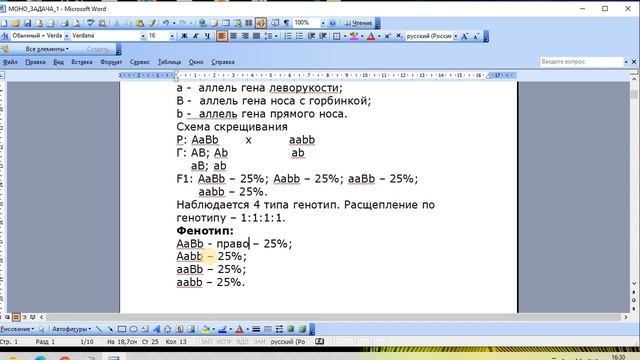Image resolution: width=640 pixels, height=360 pixels.
Task: Click the outside border icon
Action: click(336, 36)
